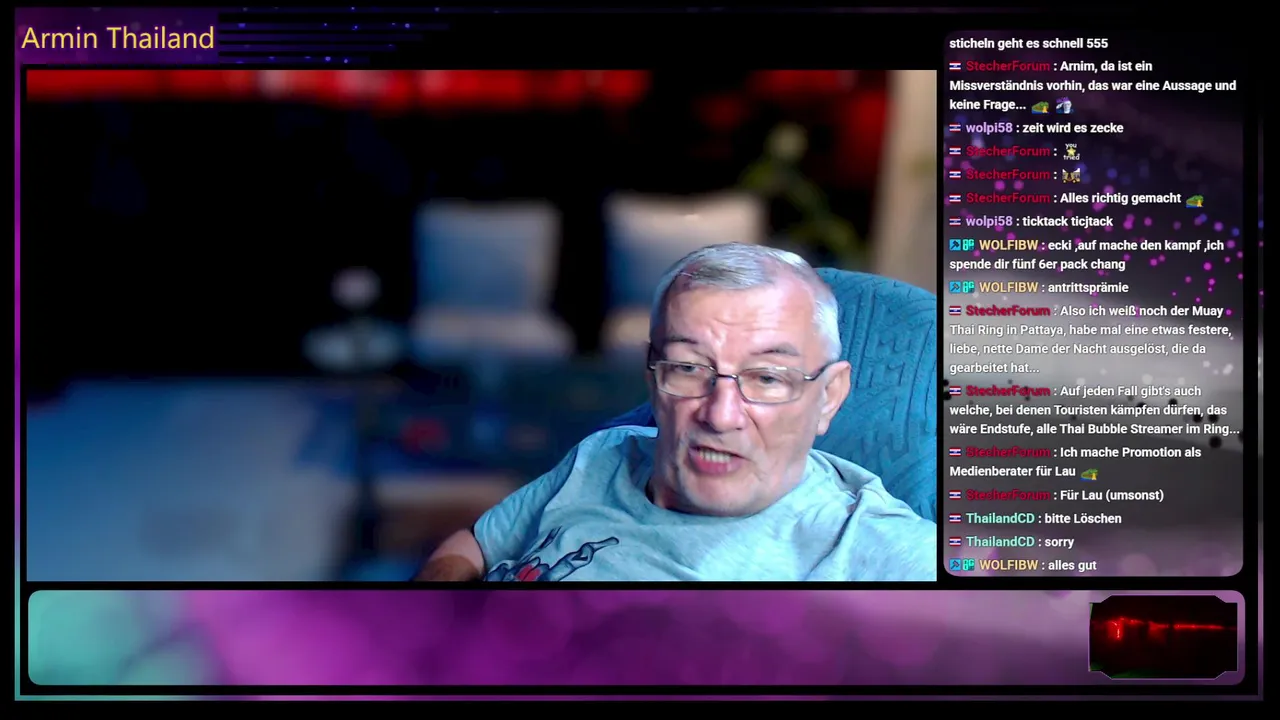Click the flag badge beside ThailandCD "sorry"
1280x720 pixels.
click(955, 542)
